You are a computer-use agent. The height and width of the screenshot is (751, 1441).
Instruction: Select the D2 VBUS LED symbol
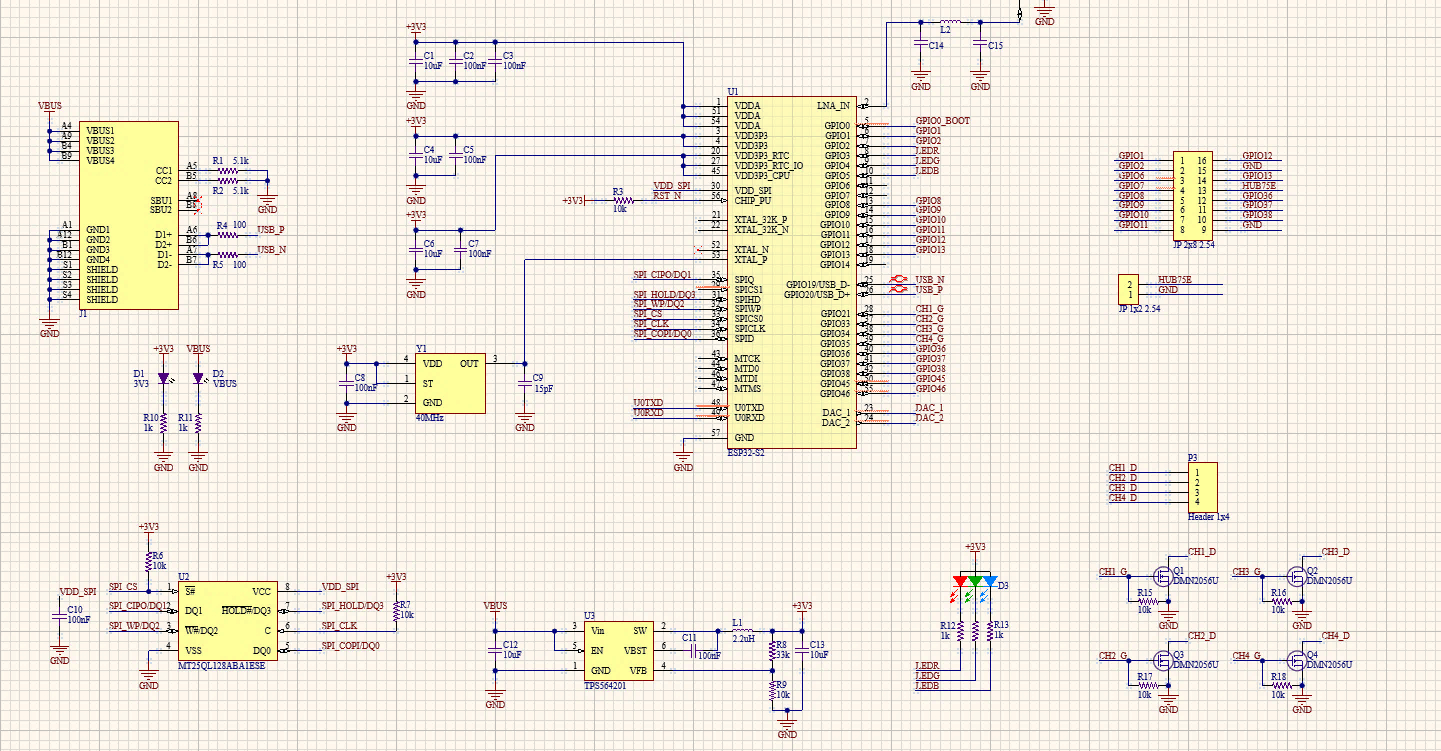[198, 379]
